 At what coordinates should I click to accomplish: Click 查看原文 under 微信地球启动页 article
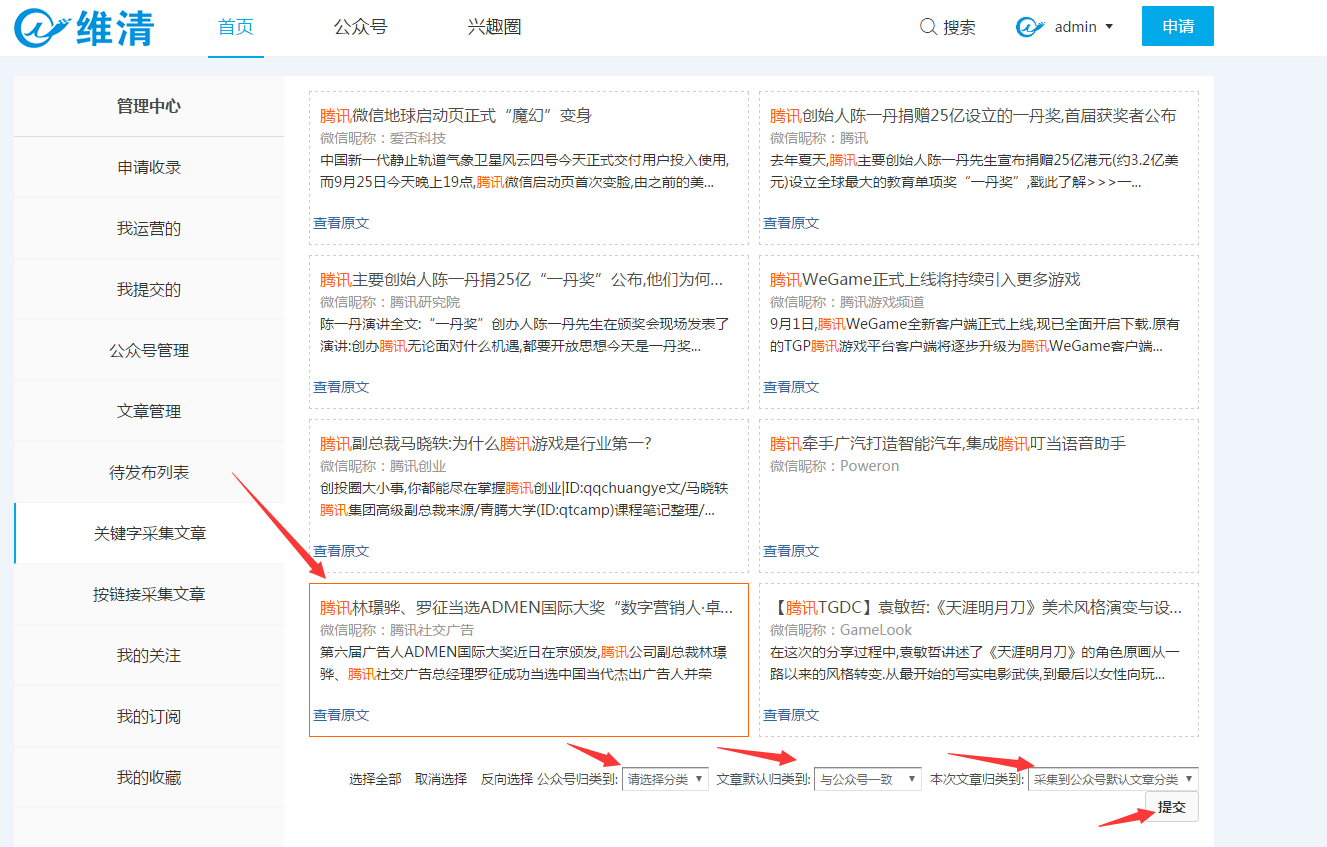[x=341, y=223]
